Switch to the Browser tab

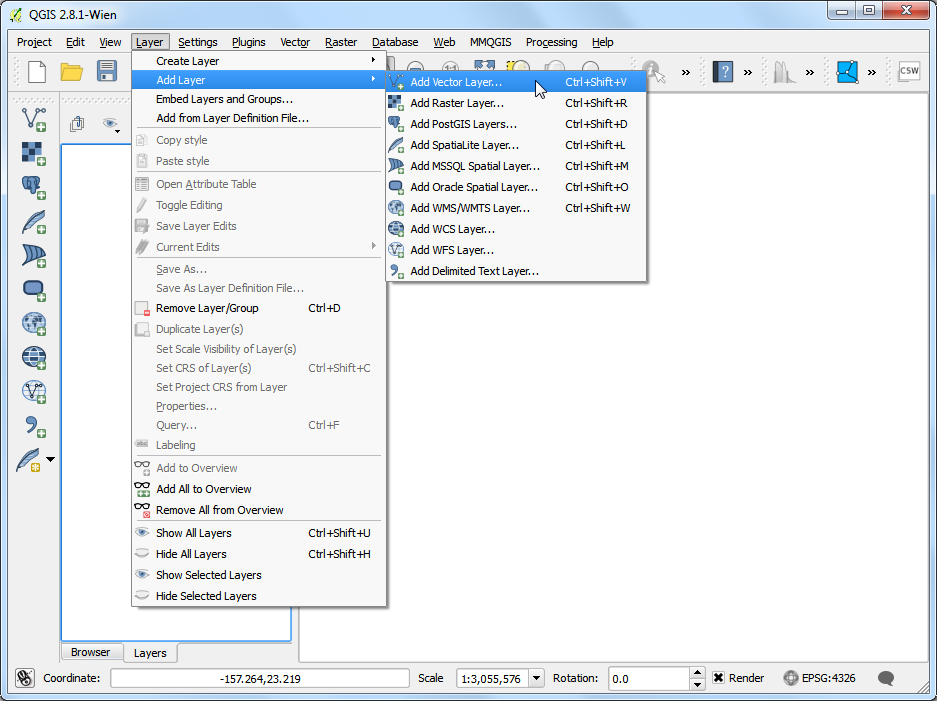pyautogui.click(x=91, y=652)
